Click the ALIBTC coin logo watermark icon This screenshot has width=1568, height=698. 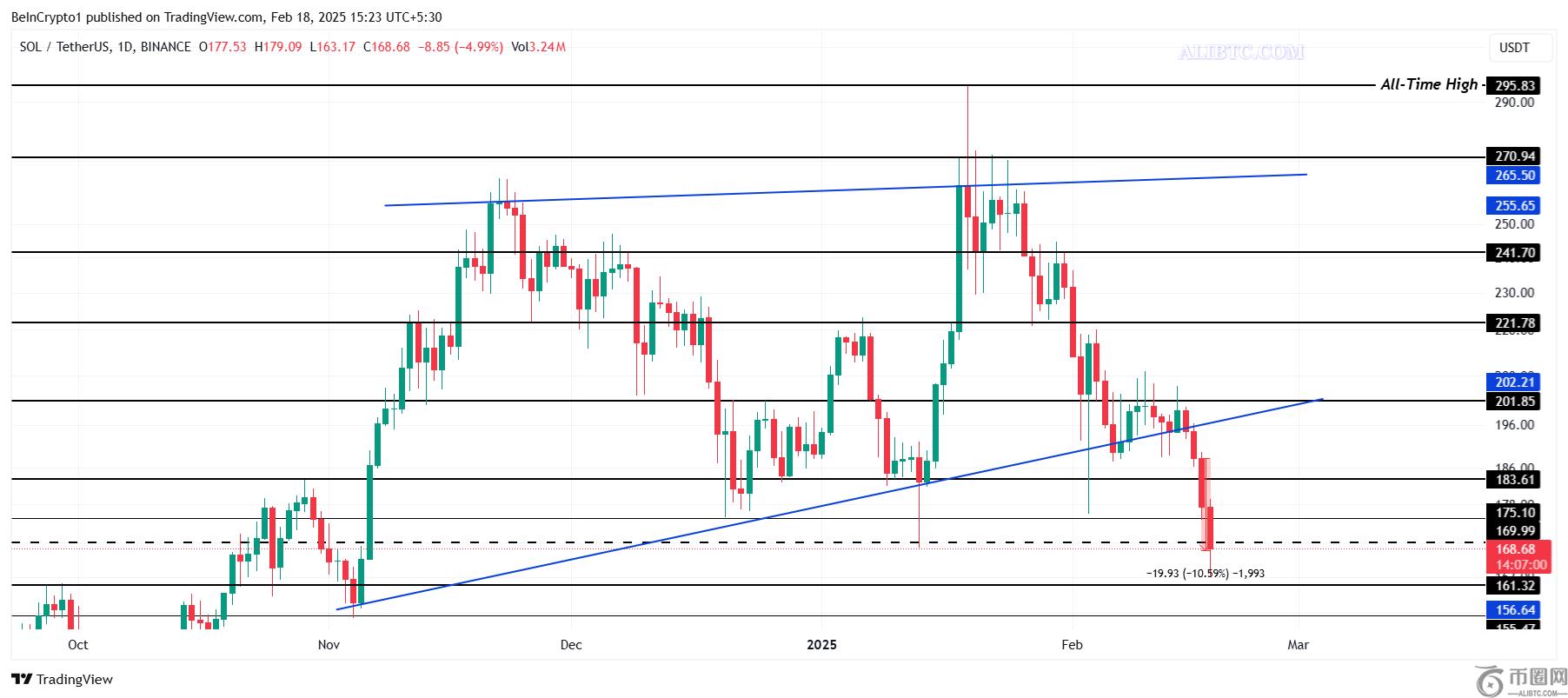[1488, 678]
